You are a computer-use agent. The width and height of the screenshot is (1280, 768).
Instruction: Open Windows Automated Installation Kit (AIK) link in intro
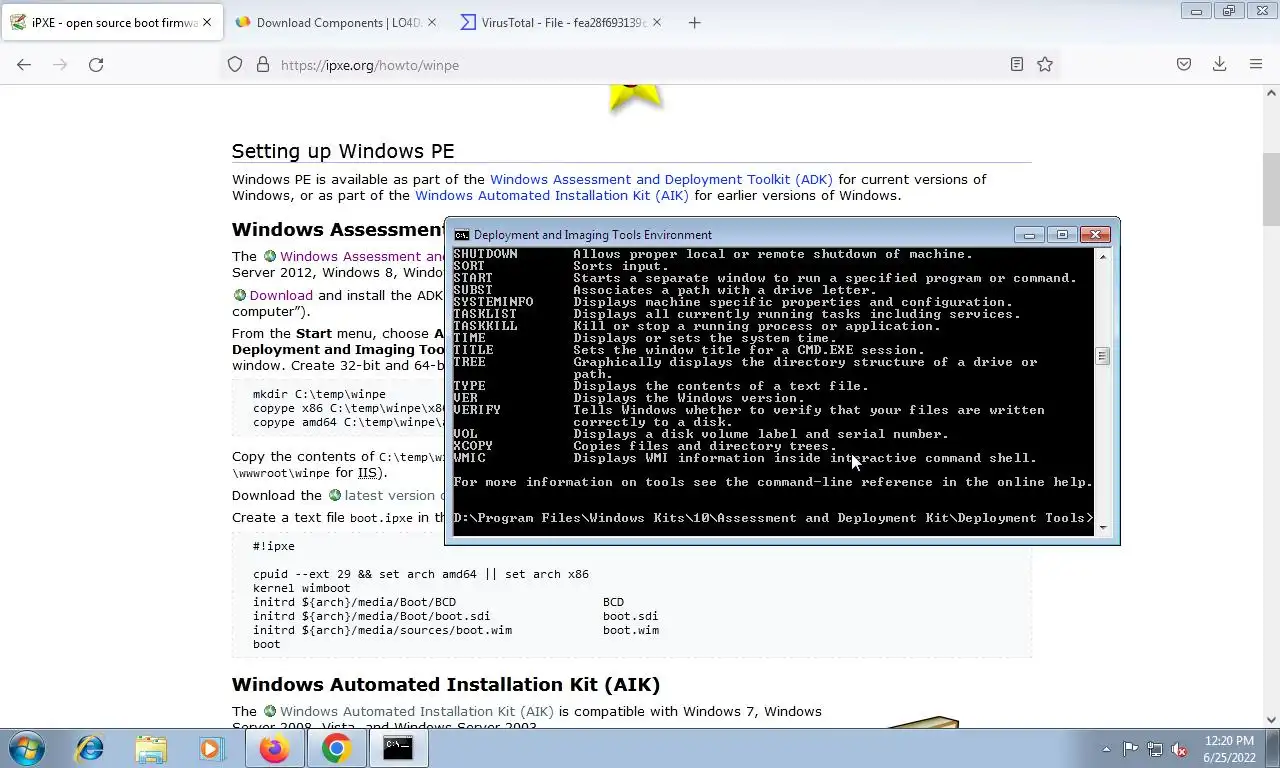[x=552, y=196]
